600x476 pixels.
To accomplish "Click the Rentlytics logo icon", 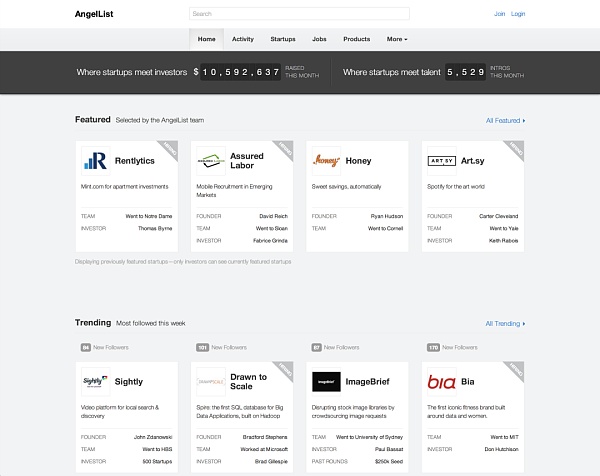I will coord(95,161).
